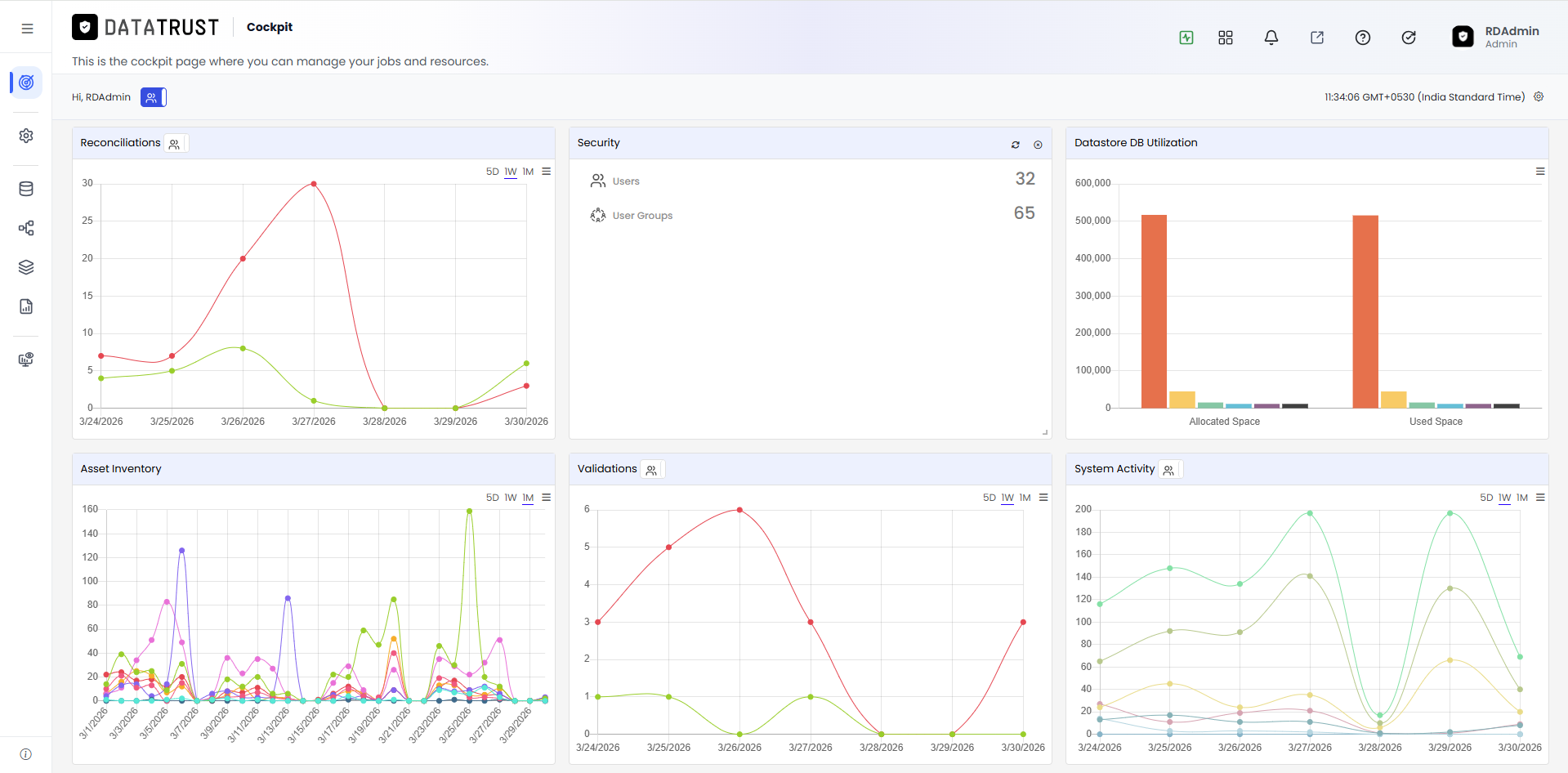The image size is (1568, 773).
Task: Refresh the Security widget
Action: (1016, 145)
